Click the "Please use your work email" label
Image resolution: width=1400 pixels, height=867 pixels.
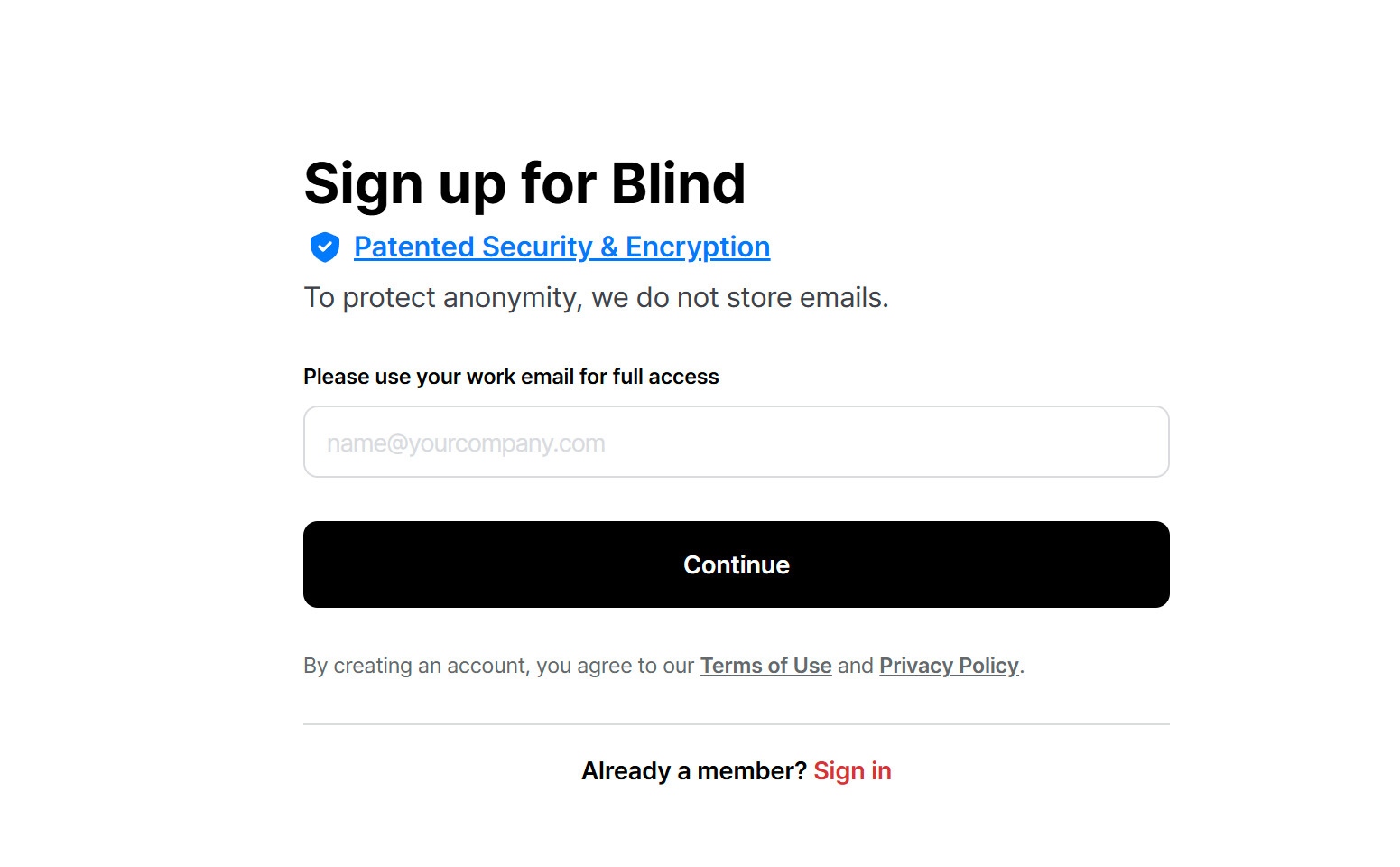point(511,377)
